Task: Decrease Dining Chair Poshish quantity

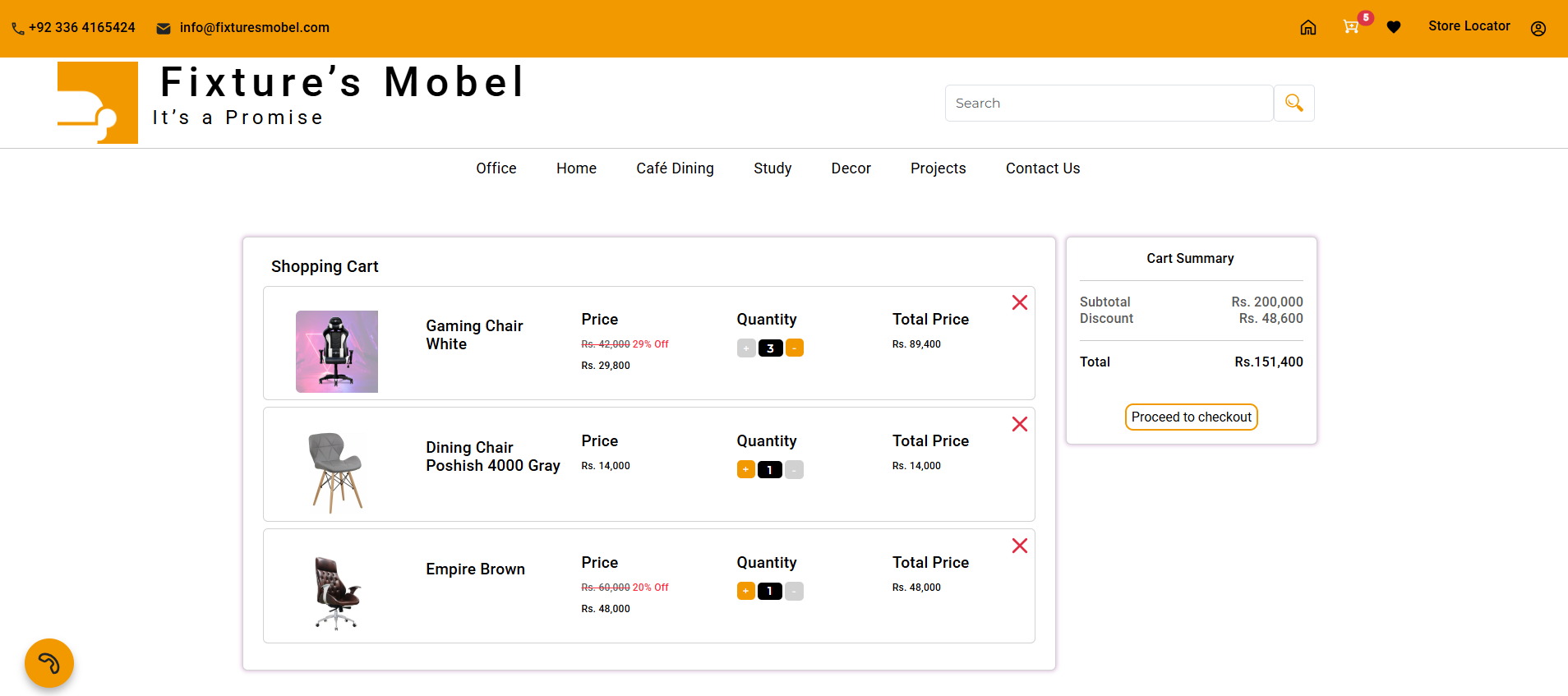Action: point(794,470)
